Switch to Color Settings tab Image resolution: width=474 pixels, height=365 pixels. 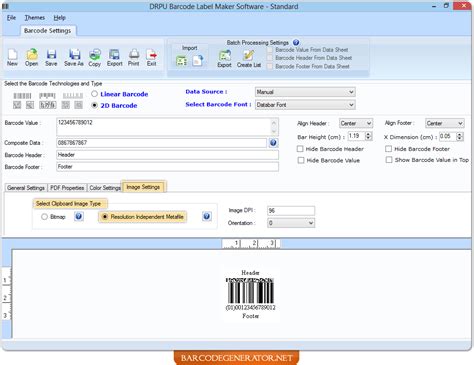tap(105, 188)
